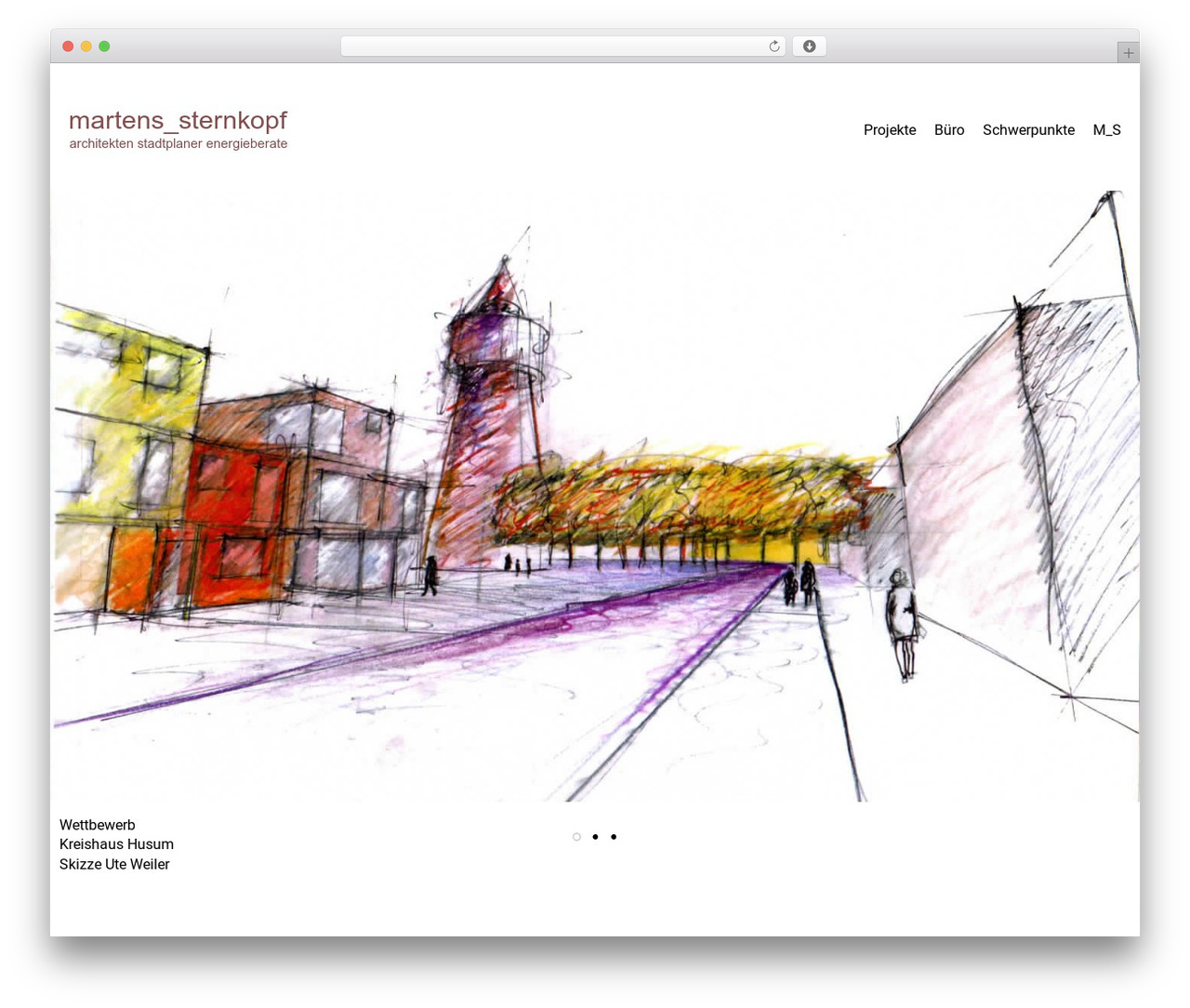Click the Kreishaus Husum sketch image
Image resolution: width=1190 pixels, height=1008 pixels.
pos(595,496)
